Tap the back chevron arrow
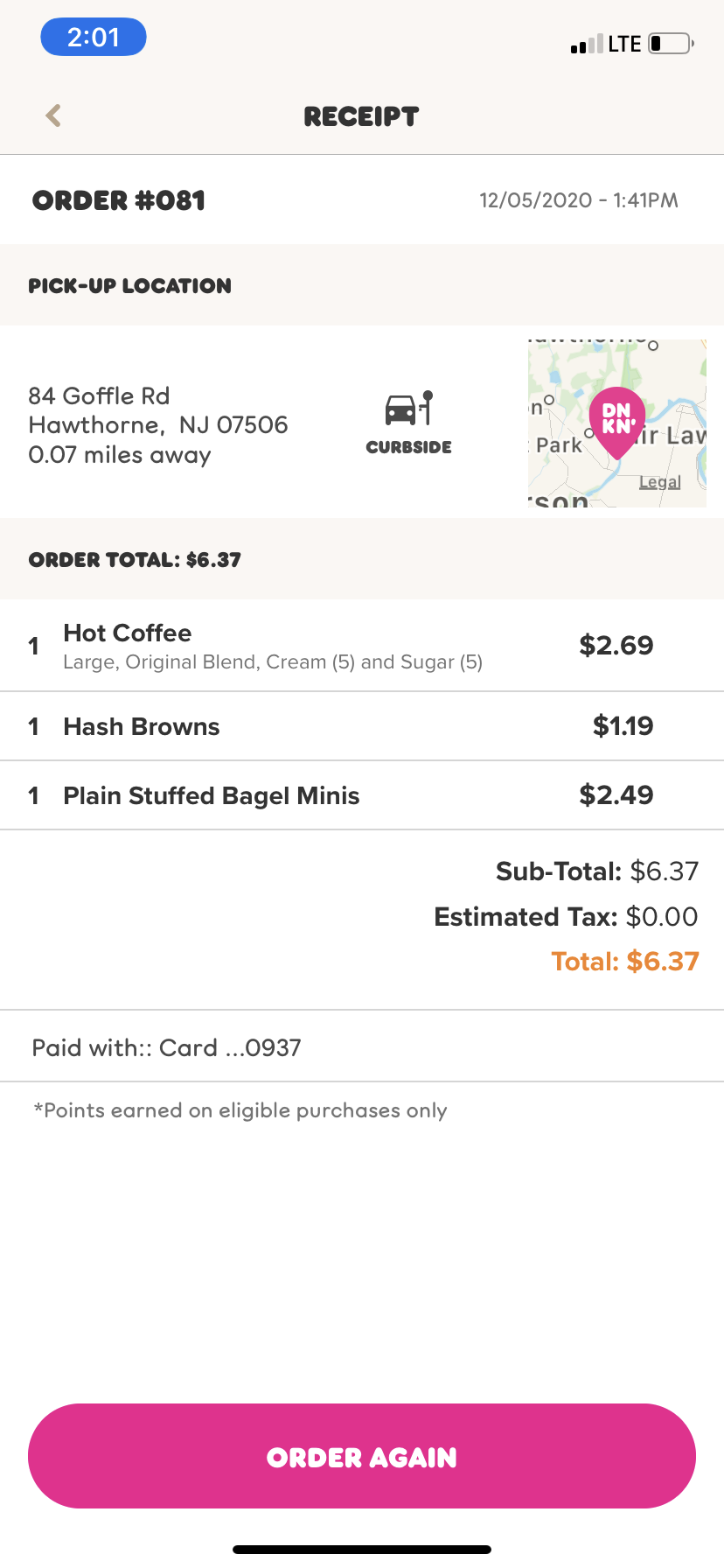The height and width of the screenshot is (1568, 724). 53,115
